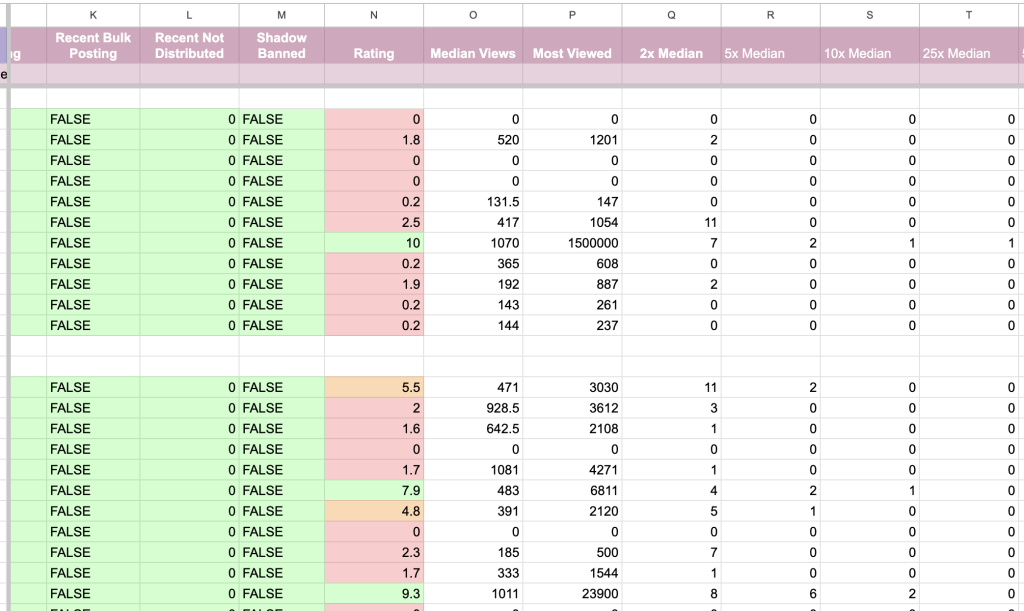Select the Recent Not Distributed header cell

(189, 45)
